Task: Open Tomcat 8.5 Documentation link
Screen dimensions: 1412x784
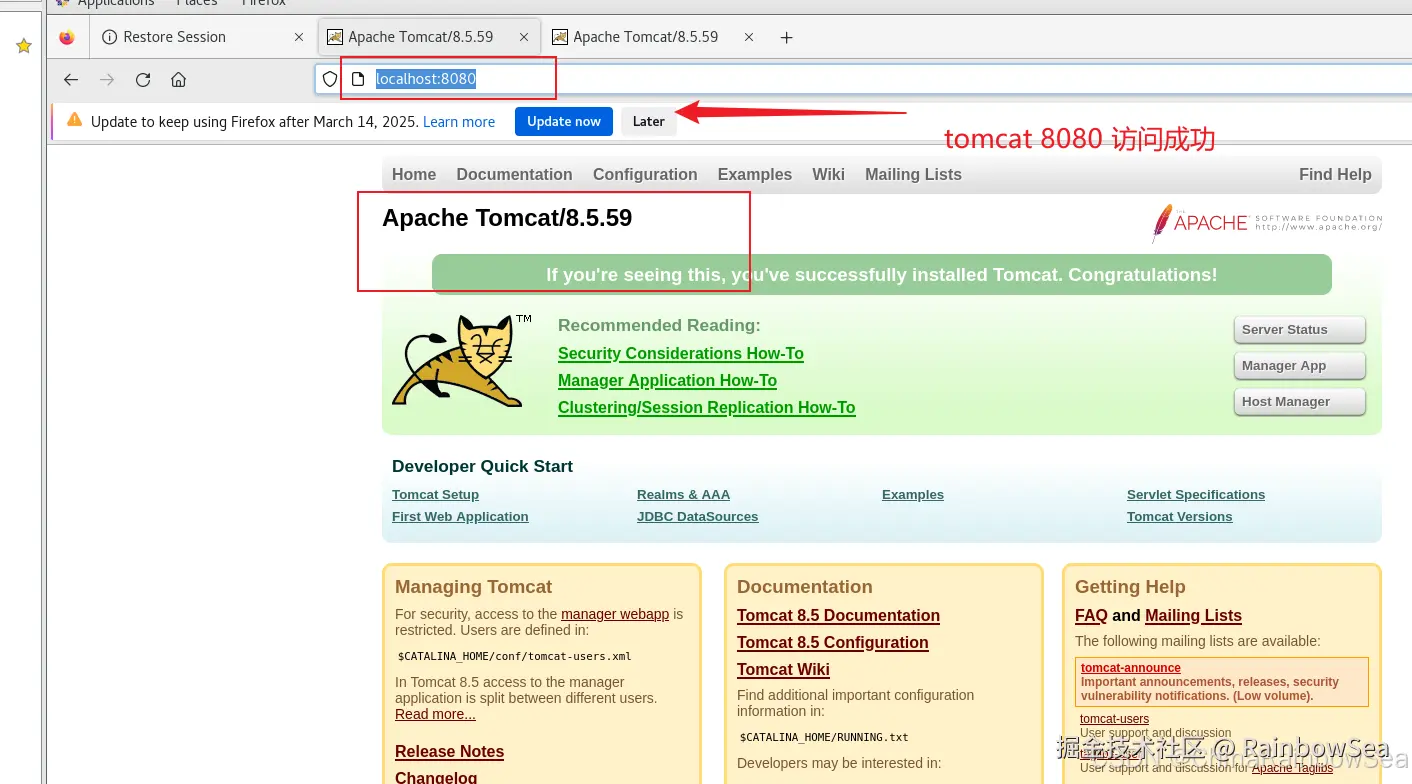Action: coord(838,616)
